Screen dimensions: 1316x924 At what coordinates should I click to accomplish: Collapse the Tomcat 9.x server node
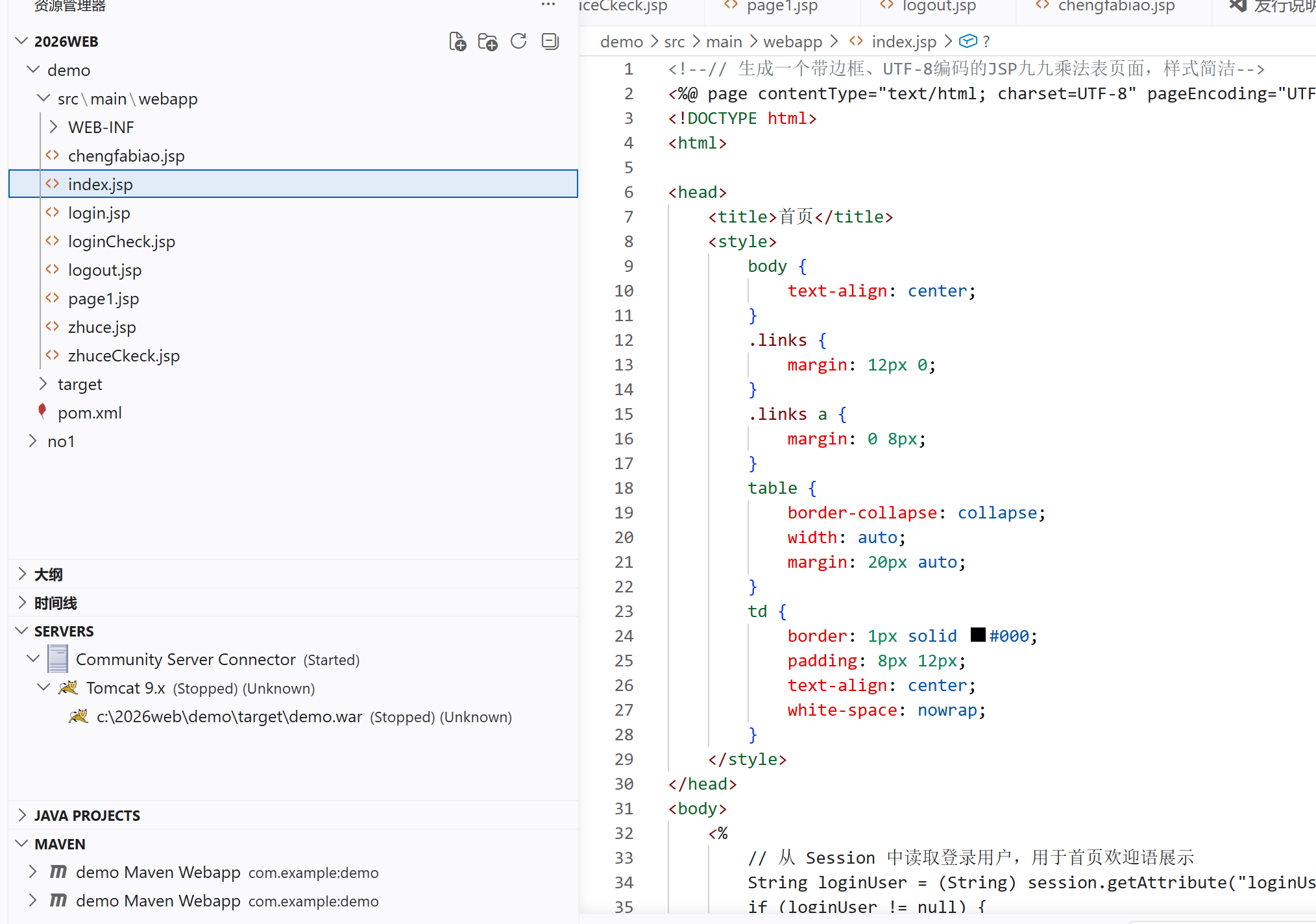coord(43,687)
